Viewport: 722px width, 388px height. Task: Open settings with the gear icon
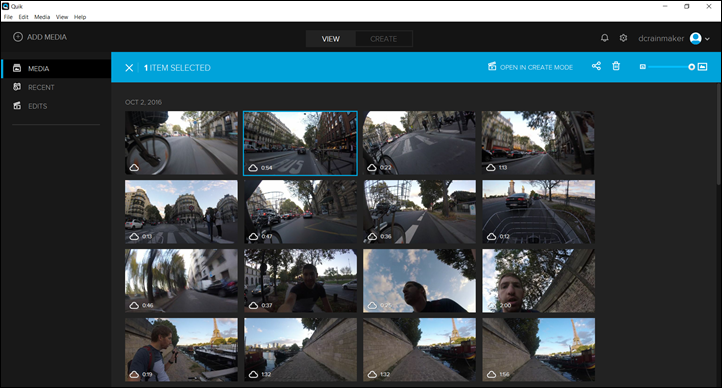[623, 38]
